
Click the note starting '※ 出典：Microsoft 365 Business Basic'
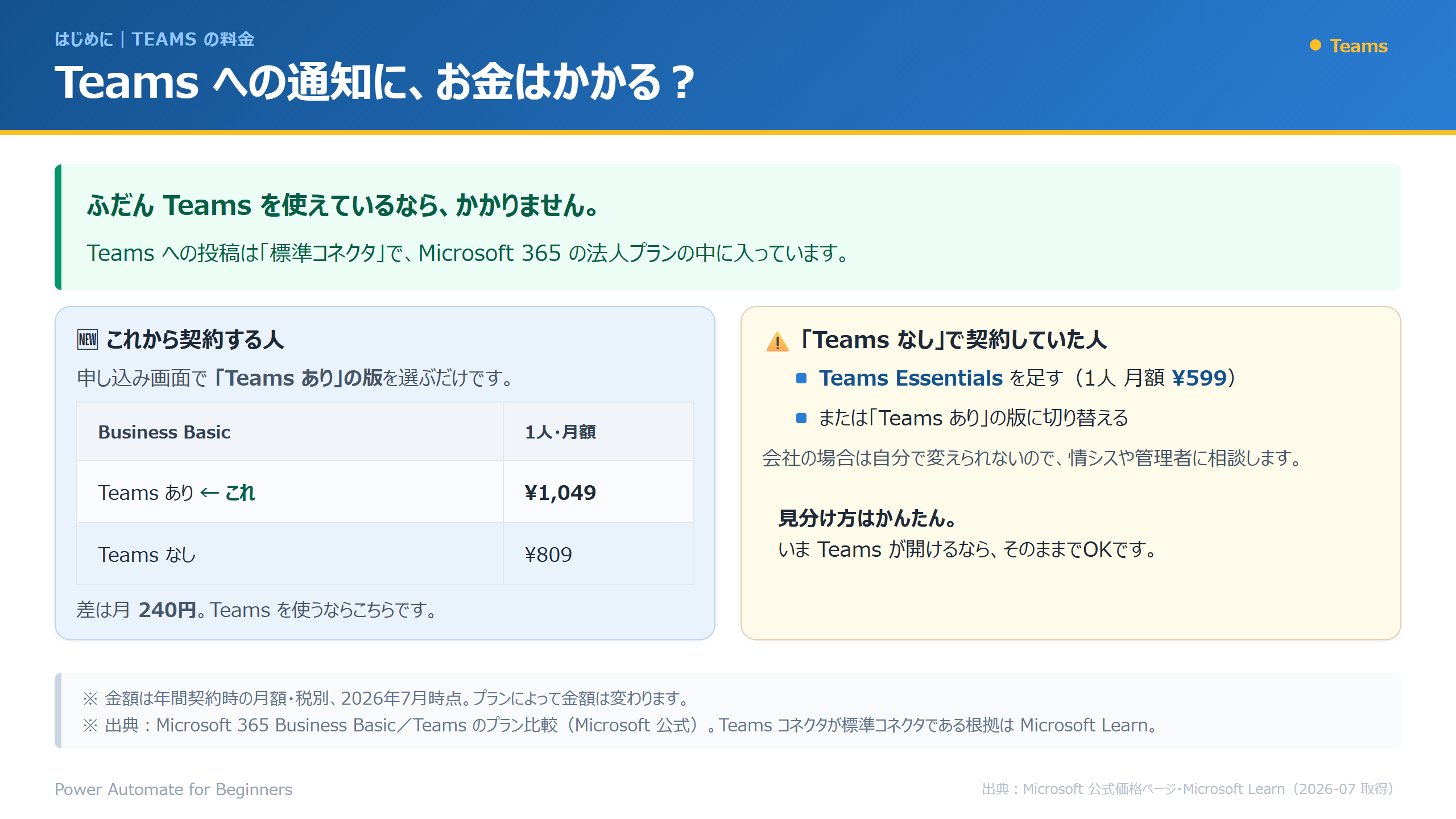(x=620, y=725)
